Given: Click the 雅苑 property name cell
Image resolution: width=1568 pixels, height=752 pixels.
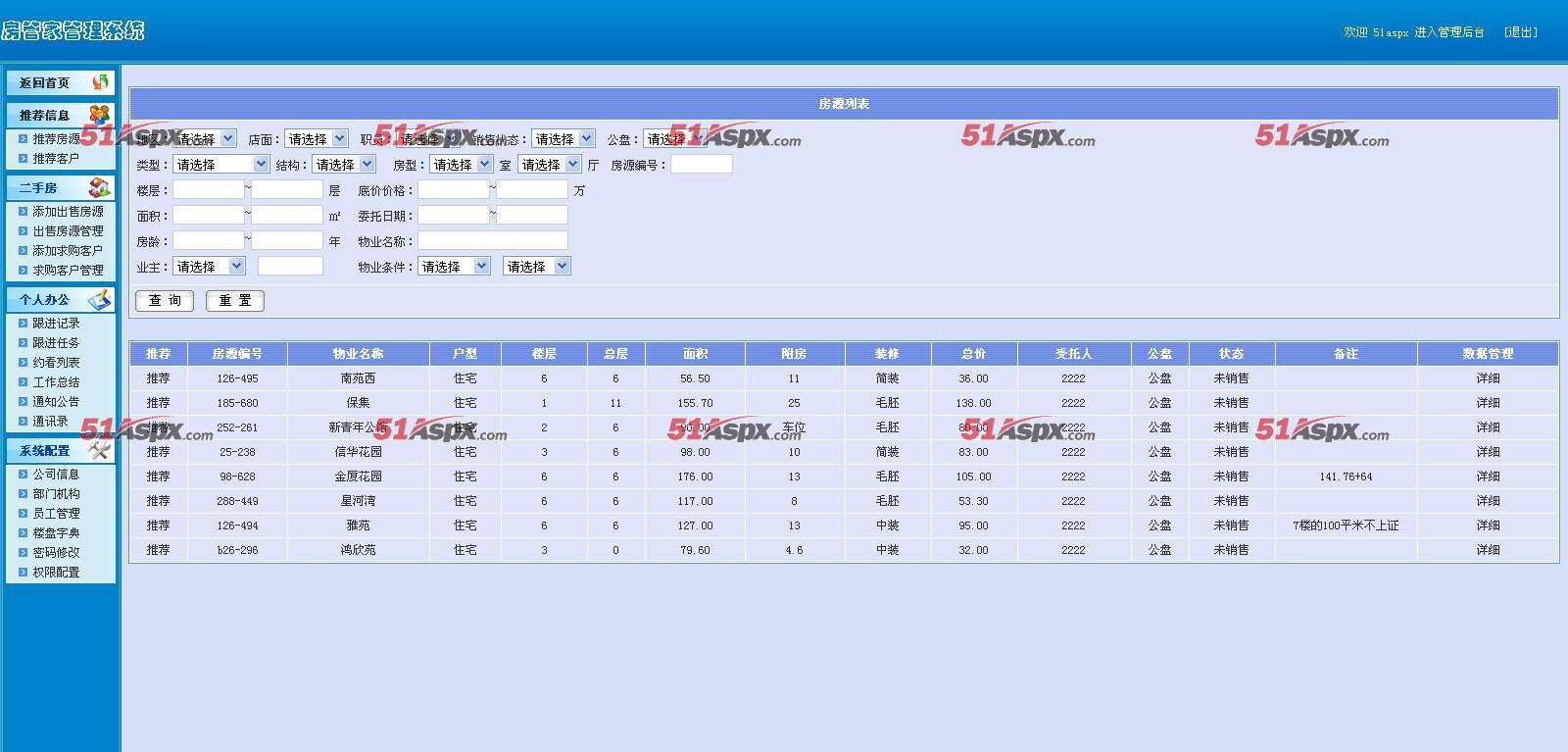Looking at the screenshot, I should 358,526.
